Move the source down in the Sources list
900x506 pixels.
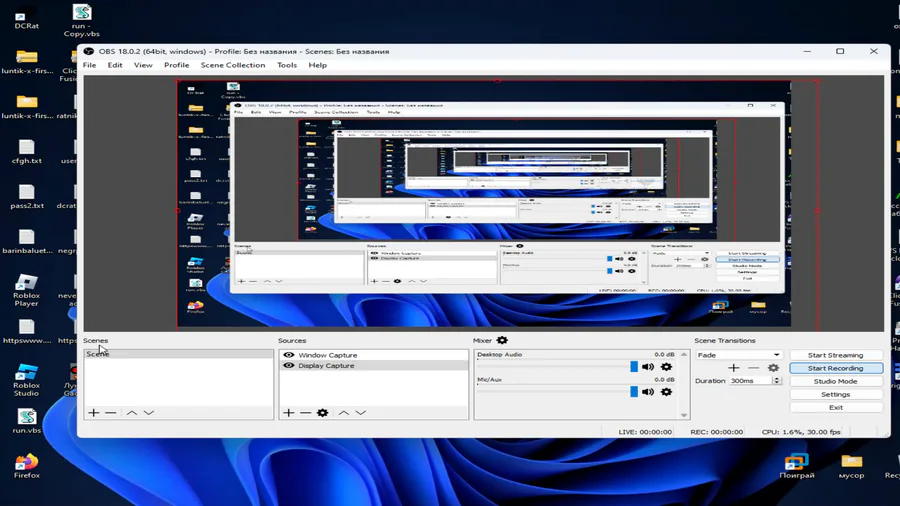360,412
